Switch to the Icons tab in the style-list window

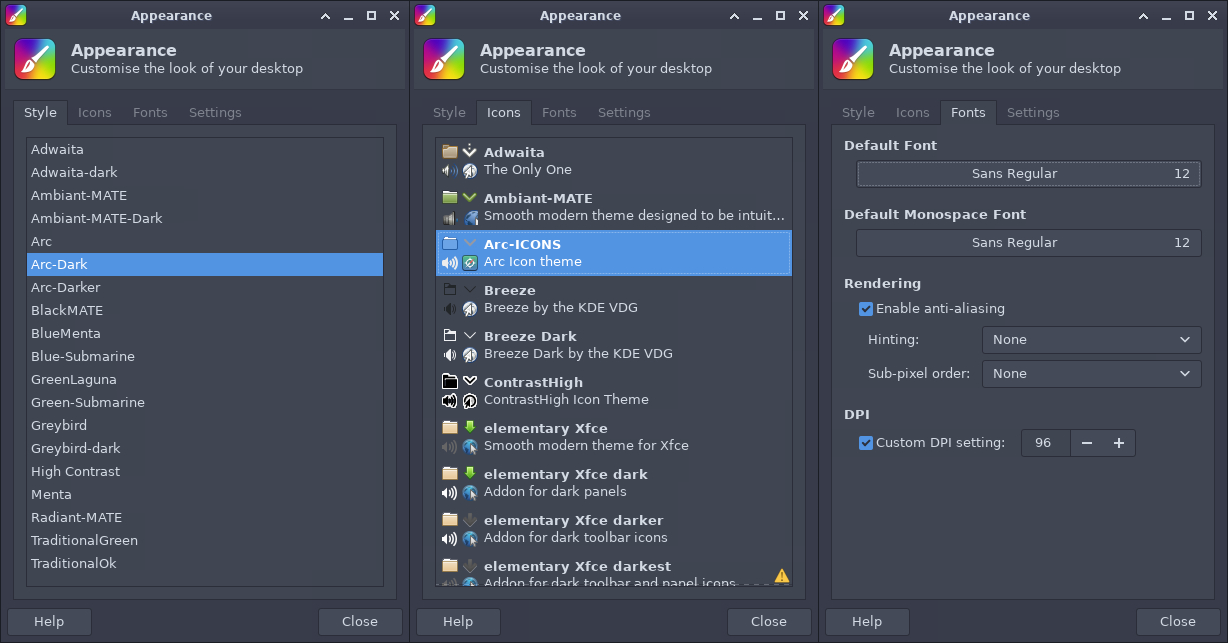click(95, 113)
